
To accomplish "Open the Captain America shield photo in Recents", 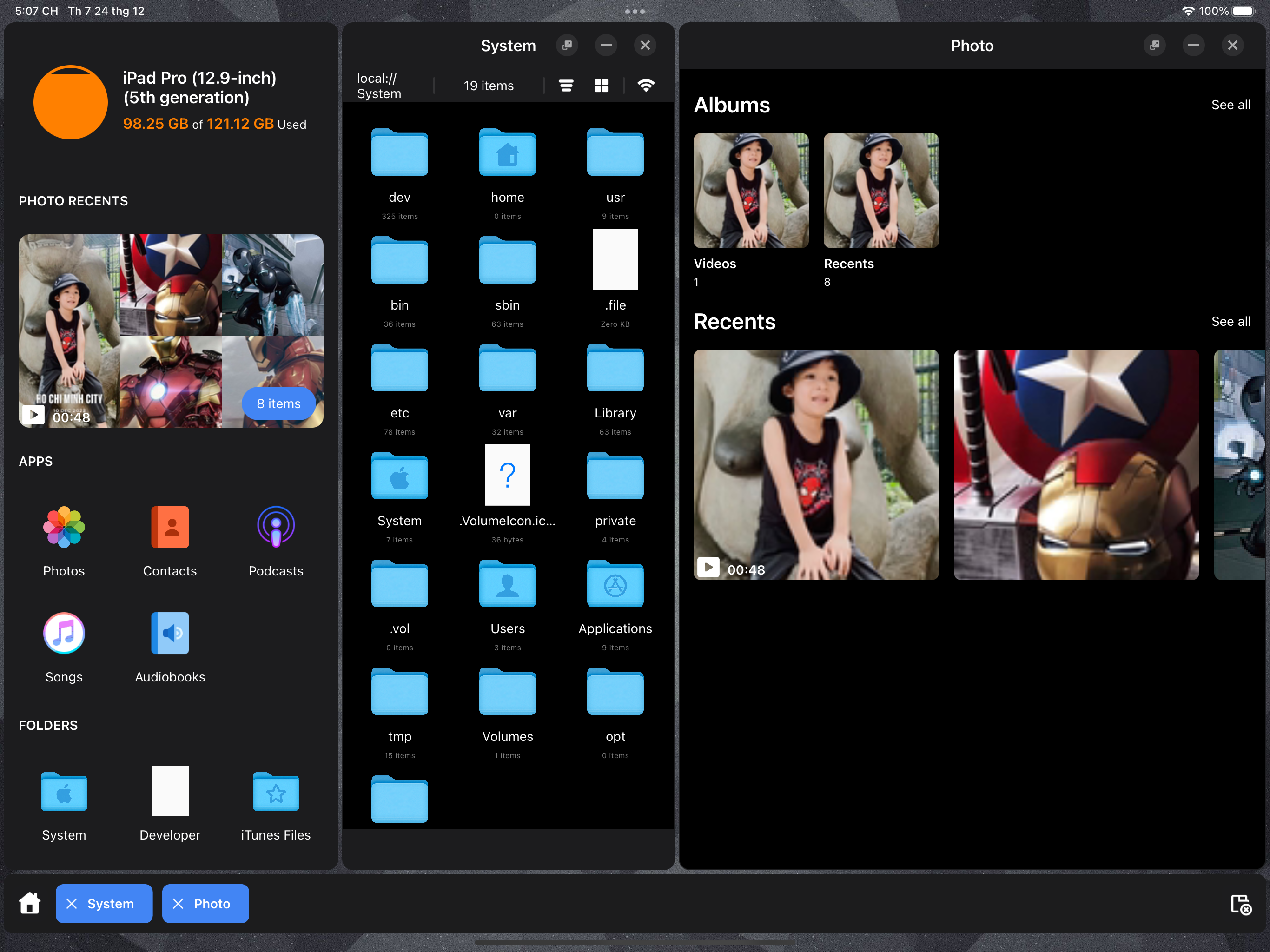I will (x=1077, y=464).
